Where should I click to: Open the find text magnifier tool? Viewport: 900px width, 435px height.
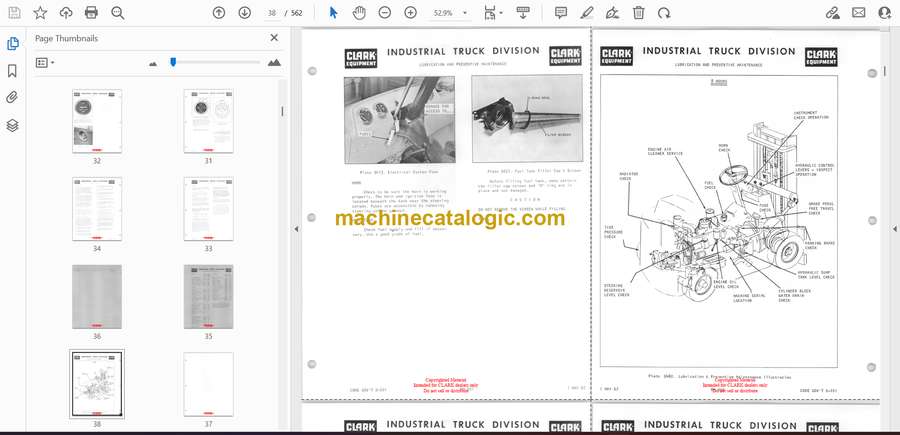(x=118, y=13)
